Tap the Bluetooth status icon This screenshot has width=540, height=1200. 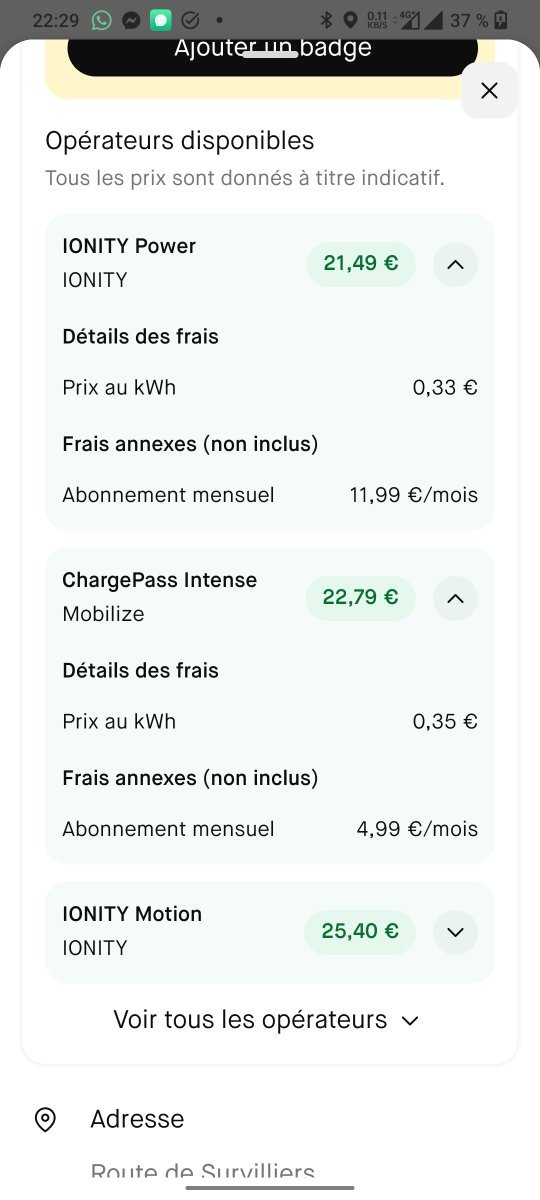[326, 20]
